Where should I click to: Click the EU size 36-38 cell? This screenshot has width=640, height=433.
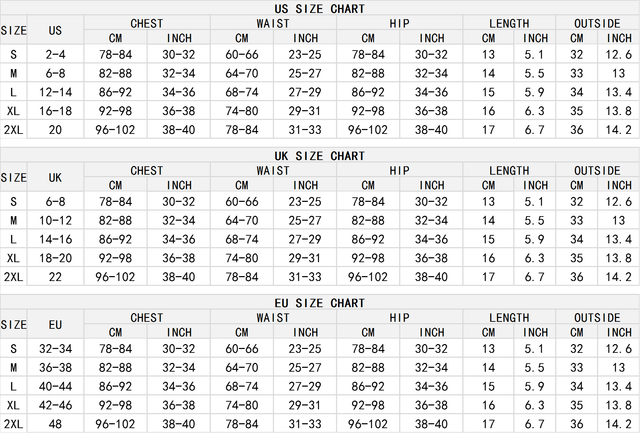[55, 367]
